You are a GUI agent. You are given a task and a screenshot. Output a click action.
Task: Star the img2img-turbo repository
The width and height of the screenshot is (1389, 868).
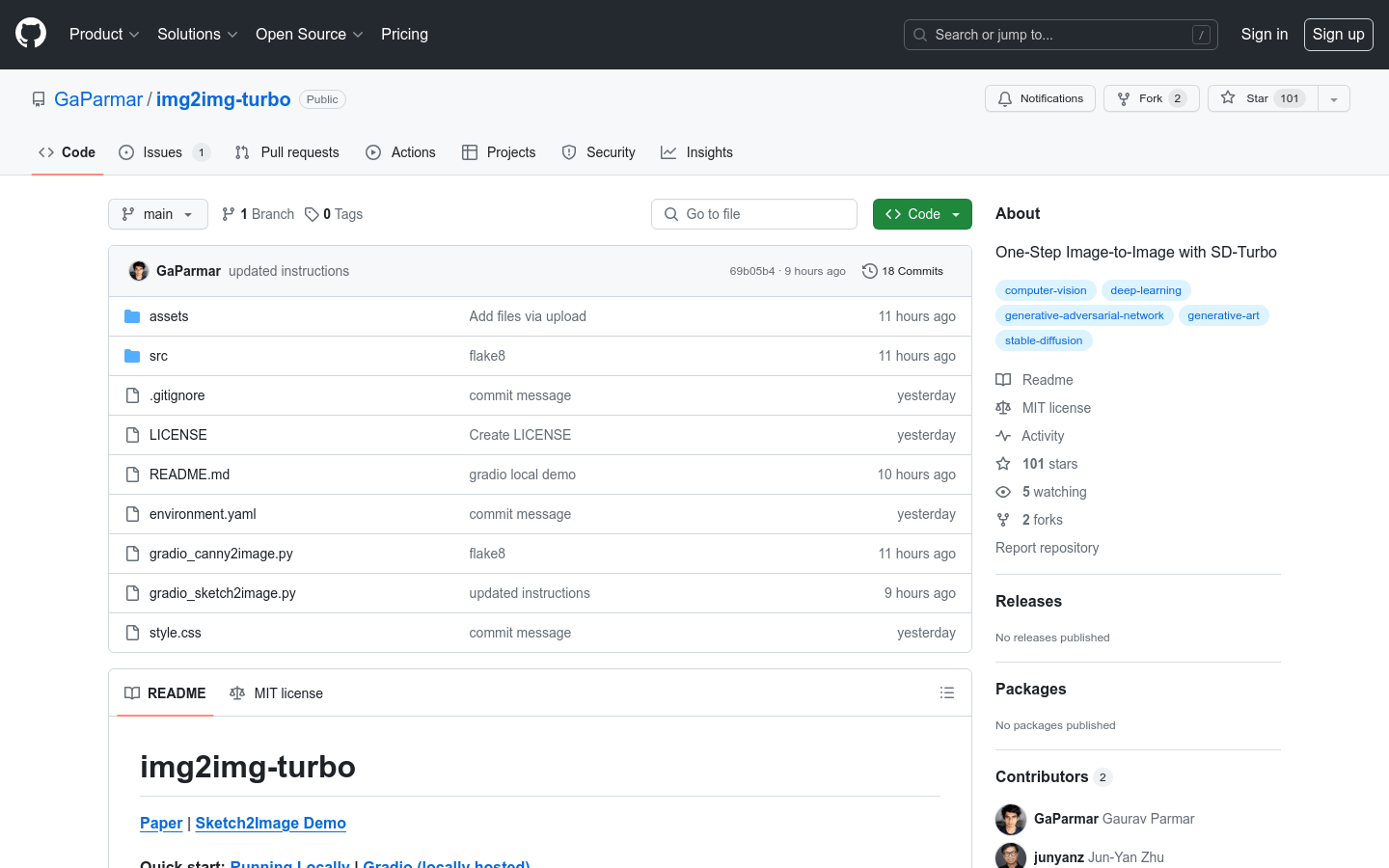[x=1263, y=98]
